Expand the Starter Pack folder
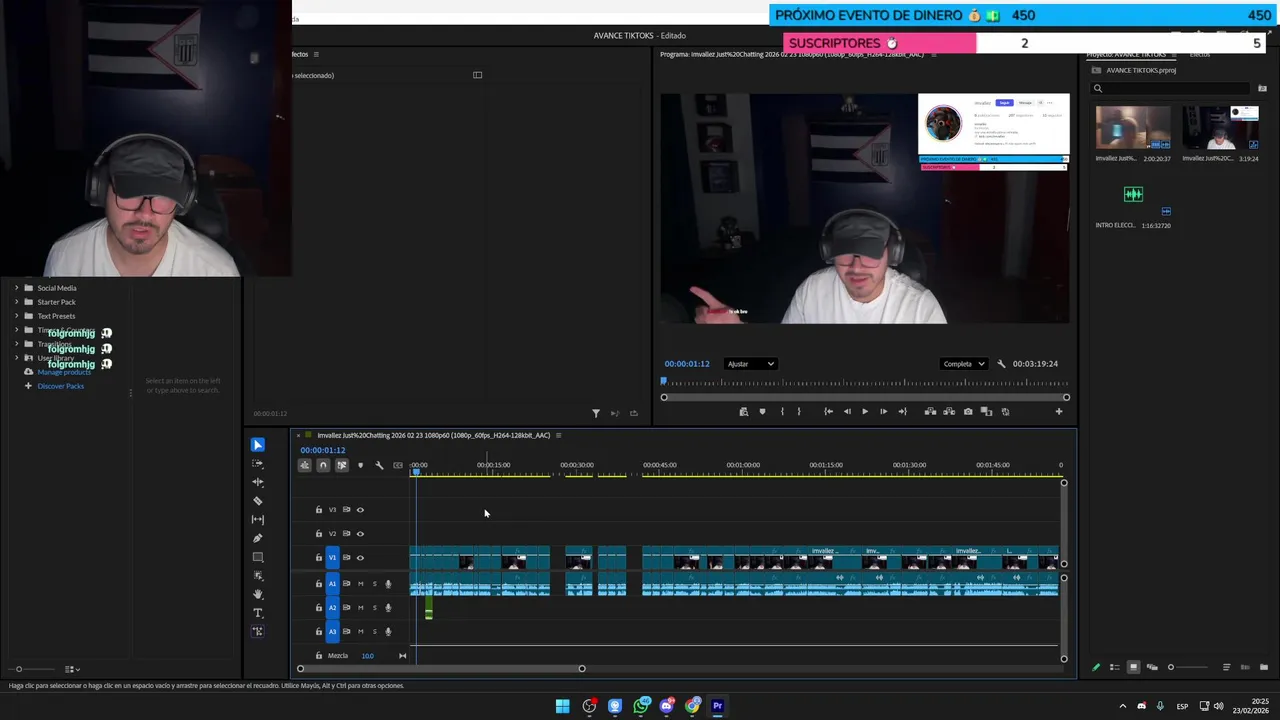The width and height of the screenshot is (1280, 720). (x=16, y=302)
